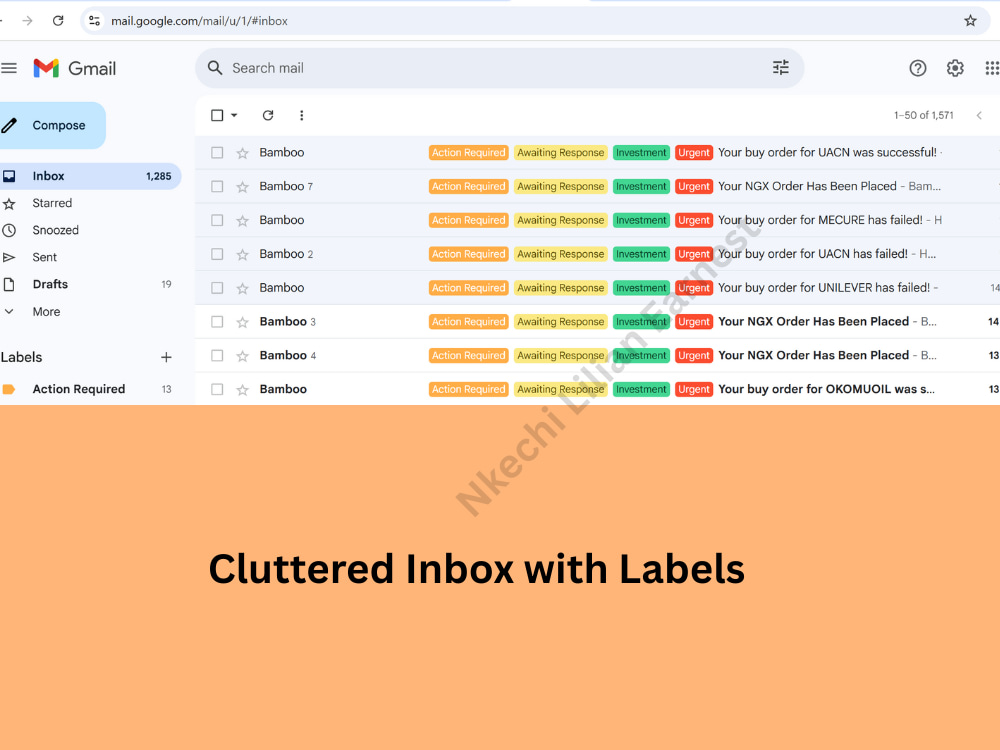
Task: Star the UACN has failed email
Action: (242, 254)
